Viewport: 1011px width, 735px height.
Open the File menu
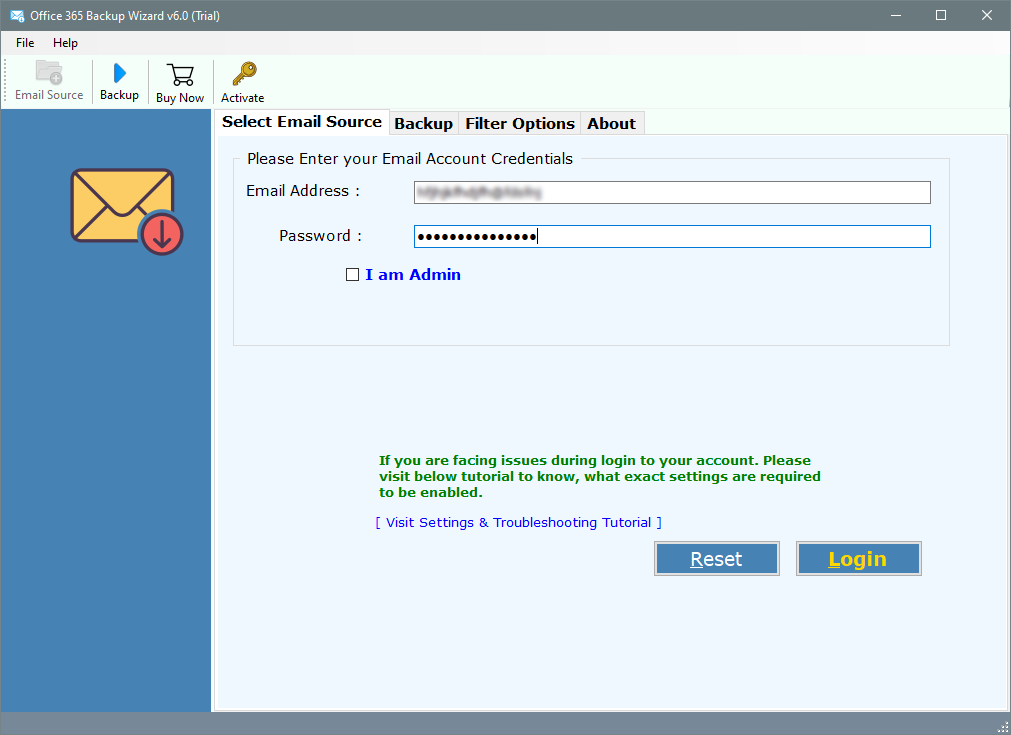[25, 43]
